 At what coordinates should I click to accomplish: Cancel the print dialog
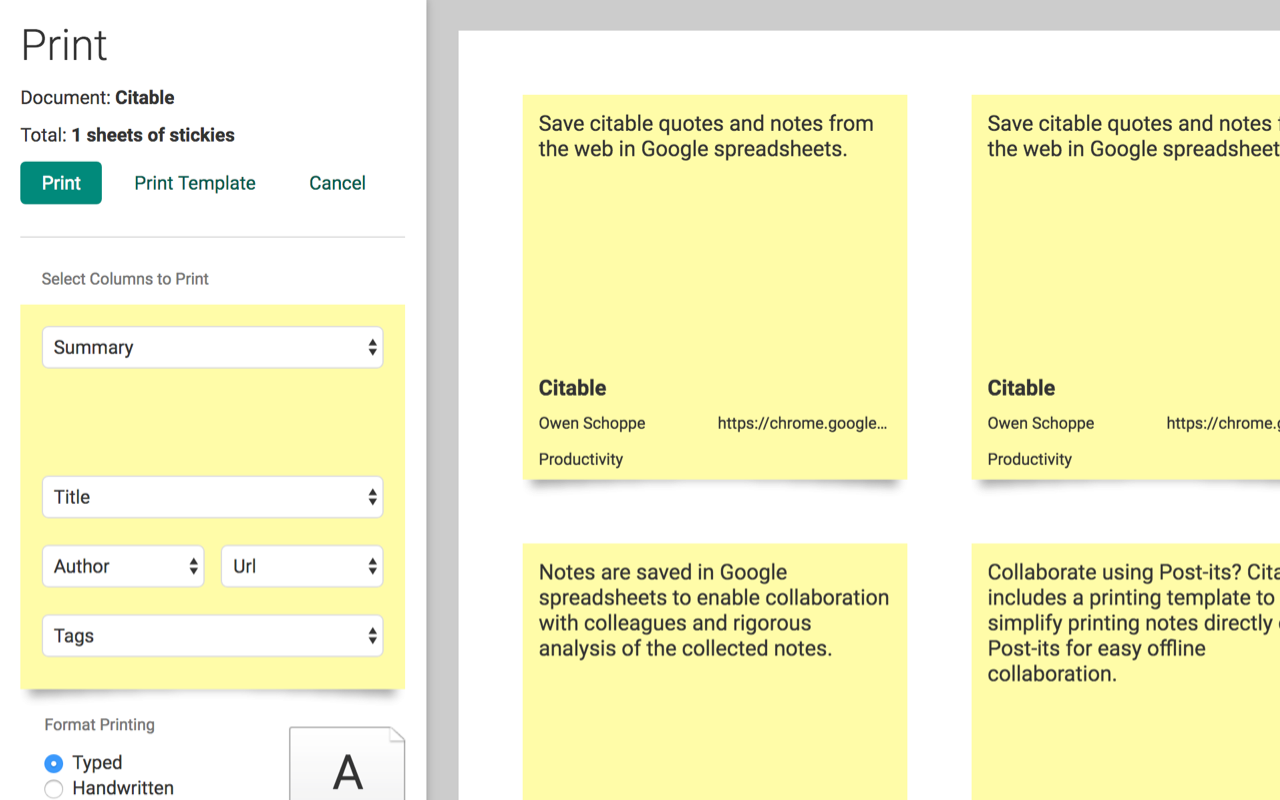[337, 183]
